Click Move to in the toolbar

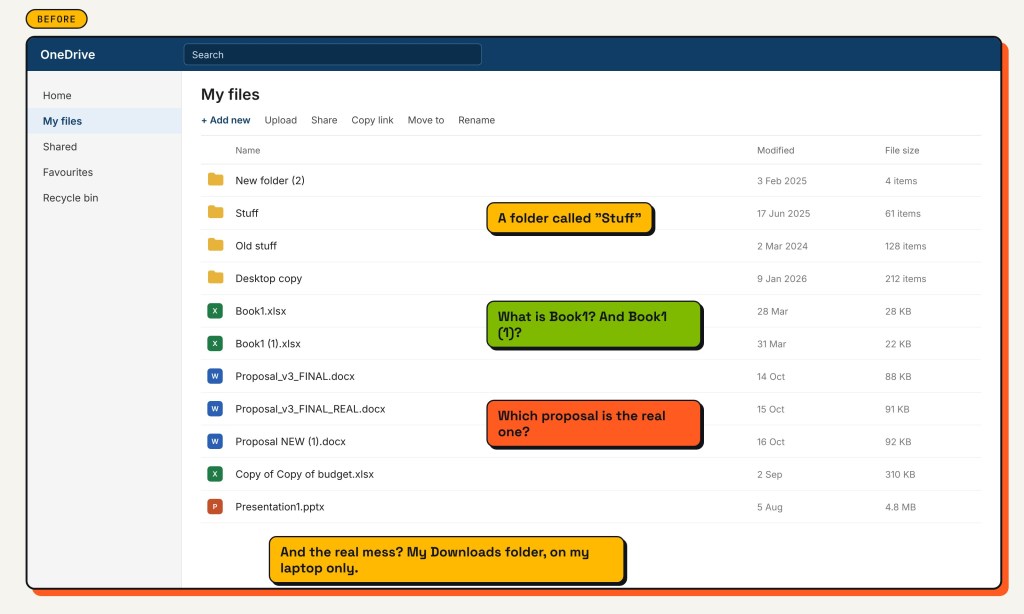426,120
